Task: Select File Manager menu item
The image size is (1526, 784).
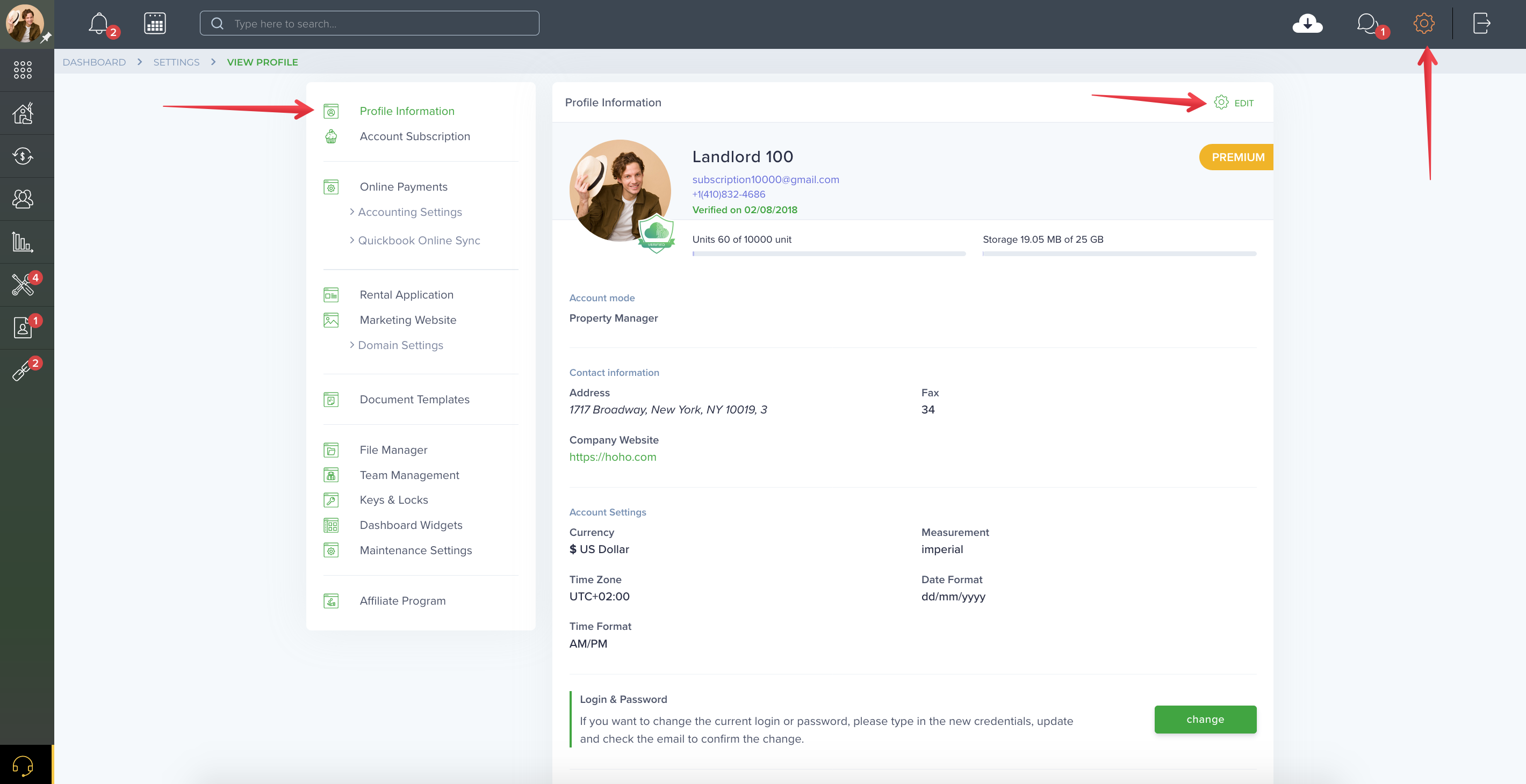Action: [x=393, y=450]
